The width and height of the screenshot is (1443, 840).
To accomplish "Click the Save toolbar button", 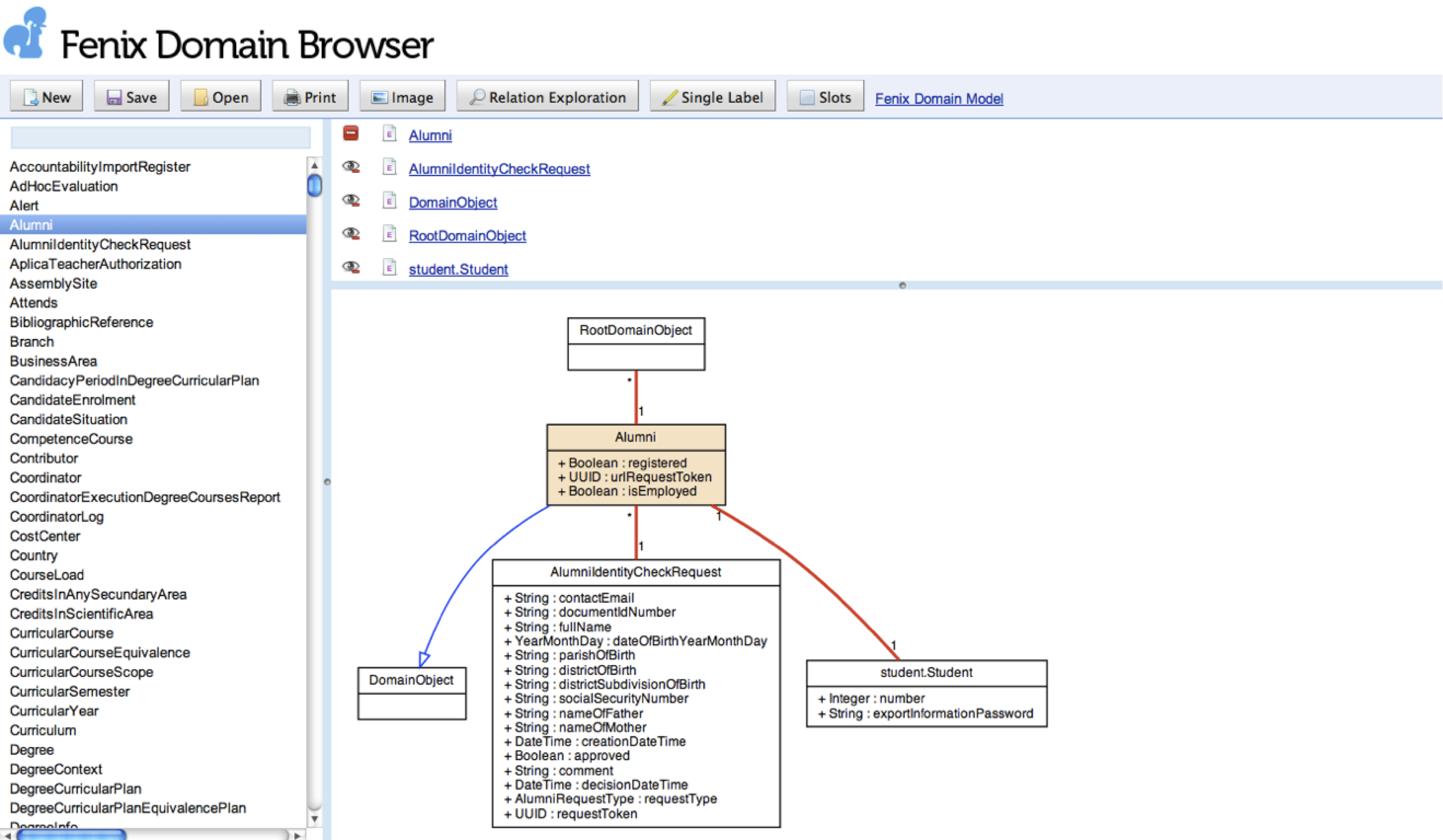I will [x=131, y=97].
